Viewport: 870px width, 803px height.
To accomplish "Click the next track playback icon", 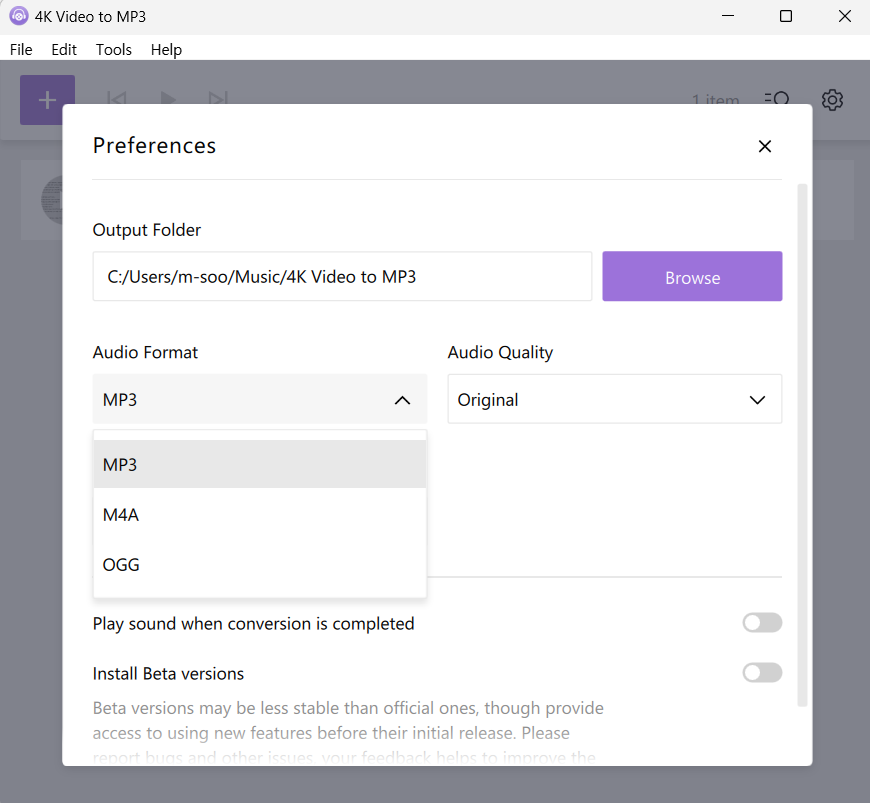I will [x=218, y=98].
